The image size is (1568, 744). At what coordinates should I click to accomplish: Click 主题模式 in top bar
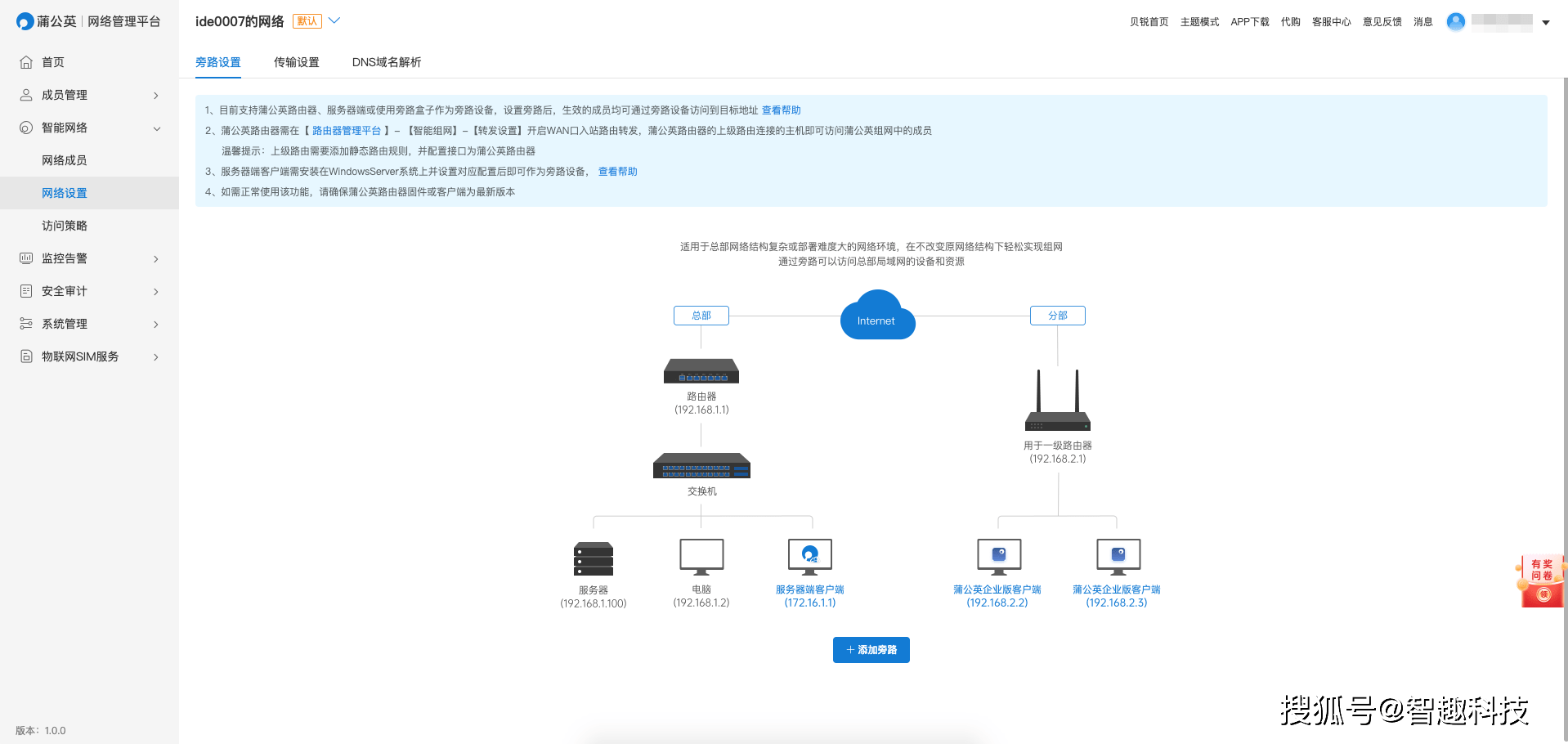point(1200,22)
